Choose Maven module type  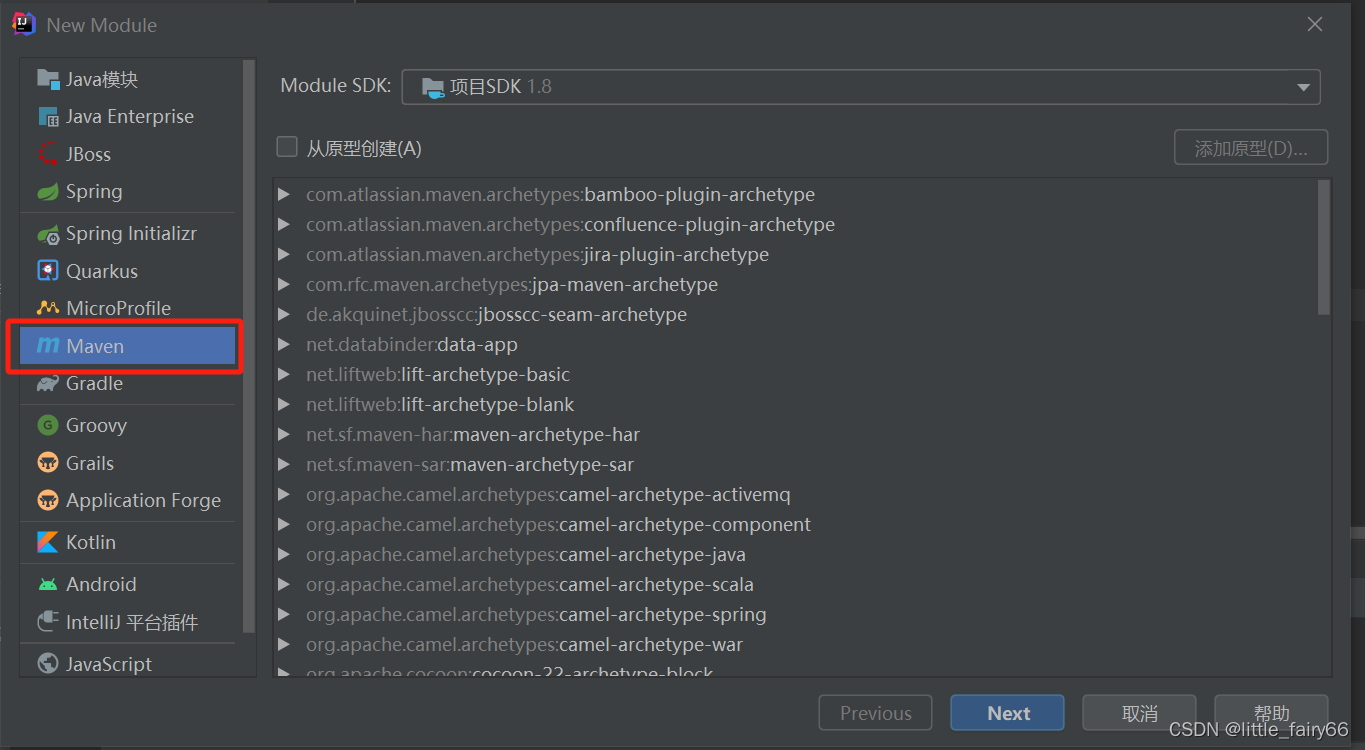coord(128,346)
